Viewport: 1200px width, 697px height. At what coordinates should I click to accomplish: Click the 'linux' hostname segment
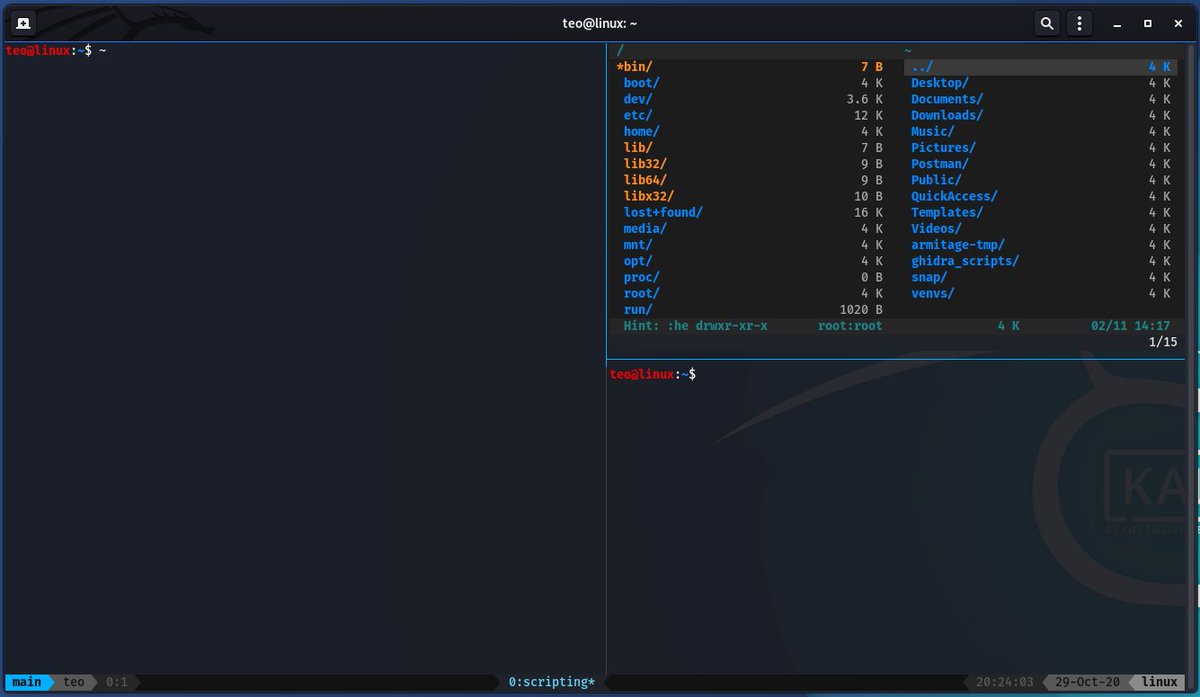pyautogui.click(x=1160, y=682)
